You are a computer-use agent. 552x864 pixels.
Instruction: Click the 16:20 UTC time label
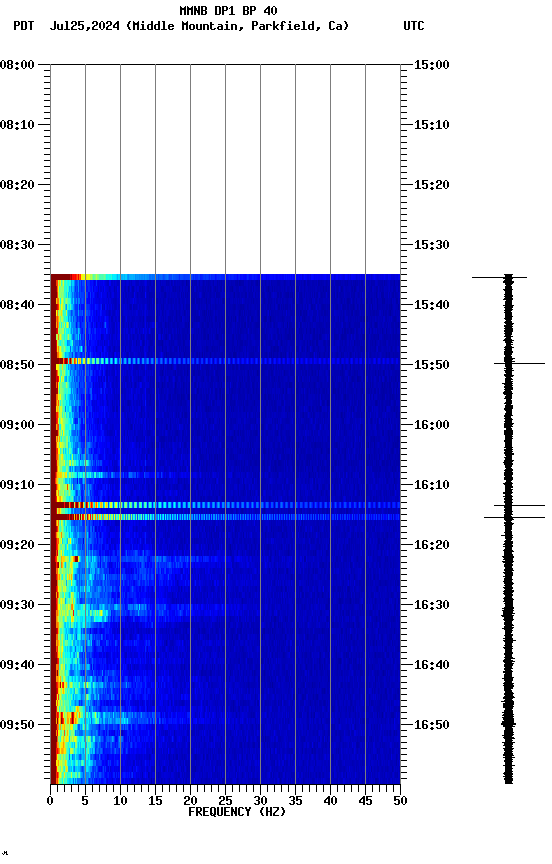(432, 545)
